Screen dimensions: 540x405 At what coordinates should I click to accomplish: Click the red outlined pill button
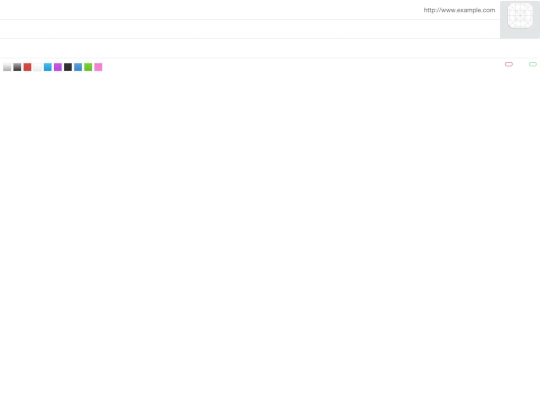pos(509,64)
